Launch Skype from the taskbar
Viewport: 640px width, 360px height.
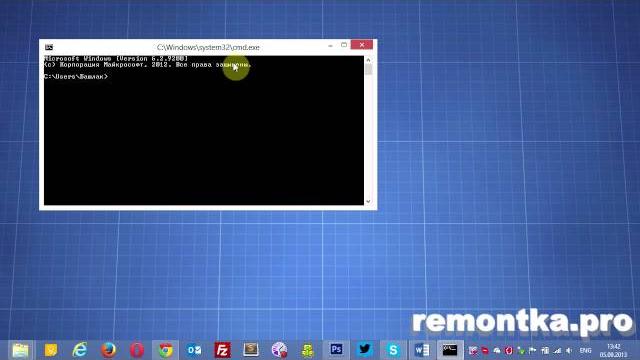tap(393, 350)
